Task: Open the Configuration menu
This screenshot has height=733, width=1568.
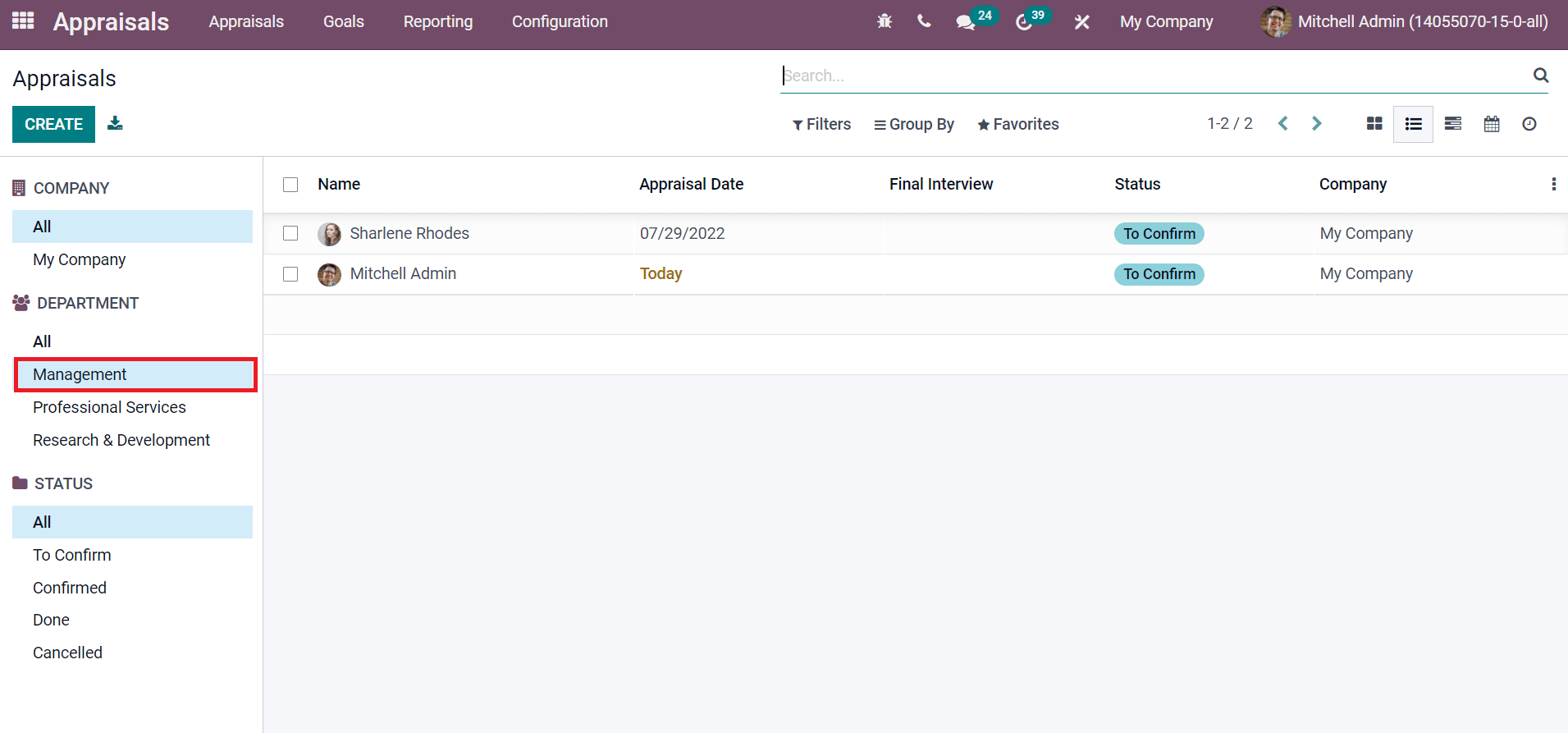Action: [560, 21]
